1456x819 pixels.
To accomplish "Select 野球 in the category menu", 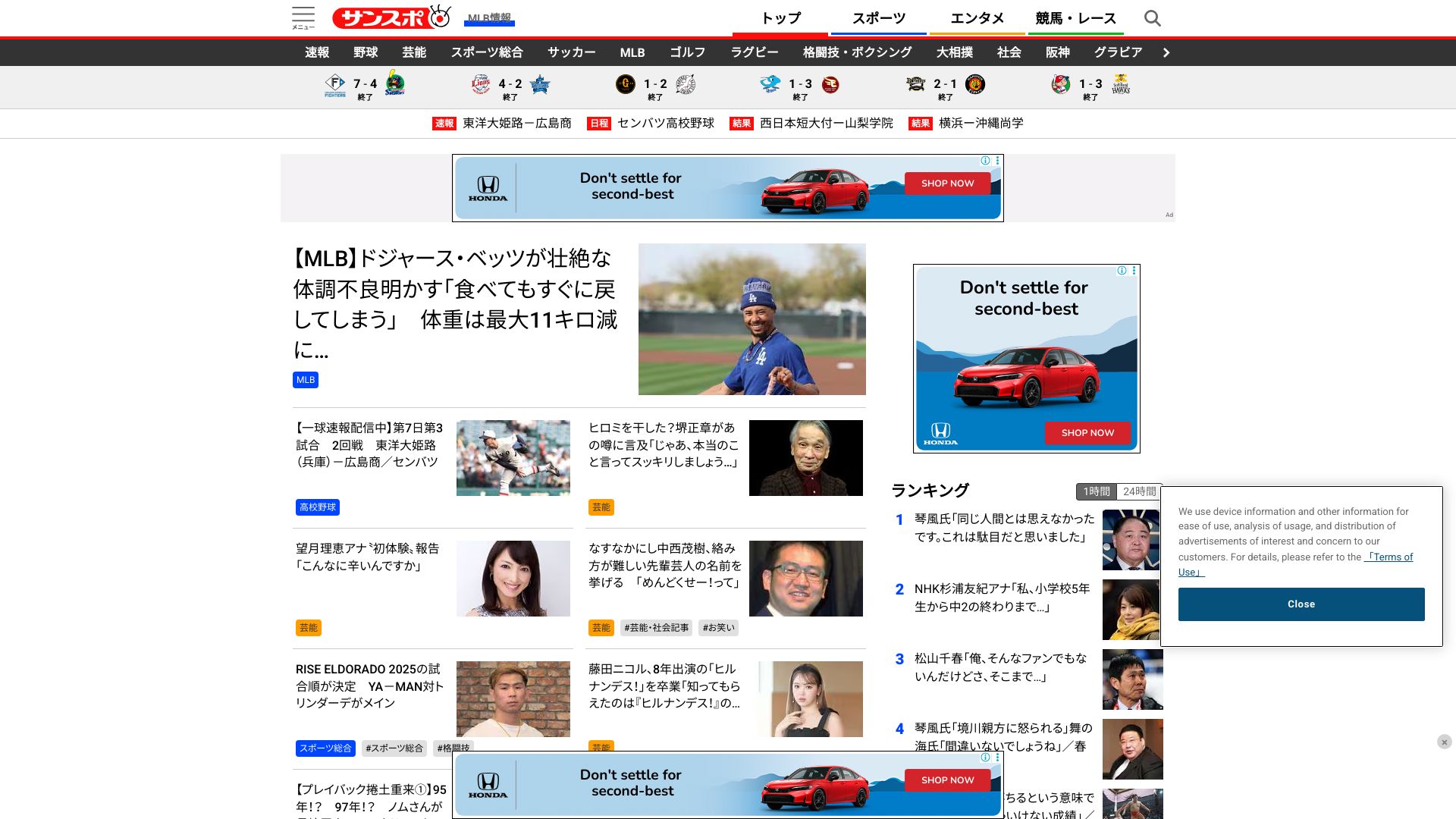I will click(366, 52).
